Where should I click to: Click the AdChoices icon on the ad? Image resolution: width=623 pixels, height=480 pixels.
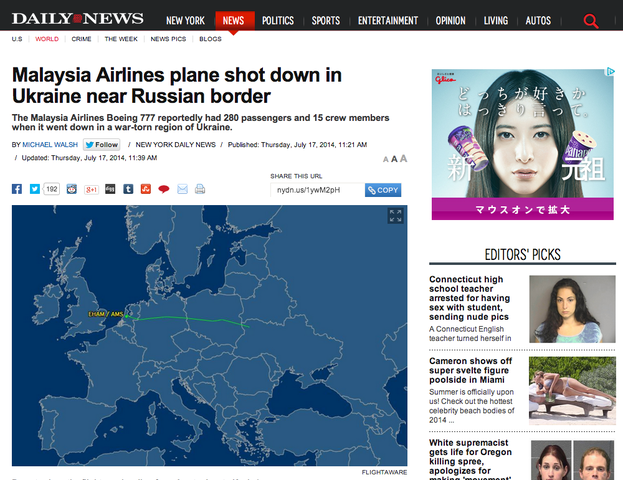coord(610,72)
